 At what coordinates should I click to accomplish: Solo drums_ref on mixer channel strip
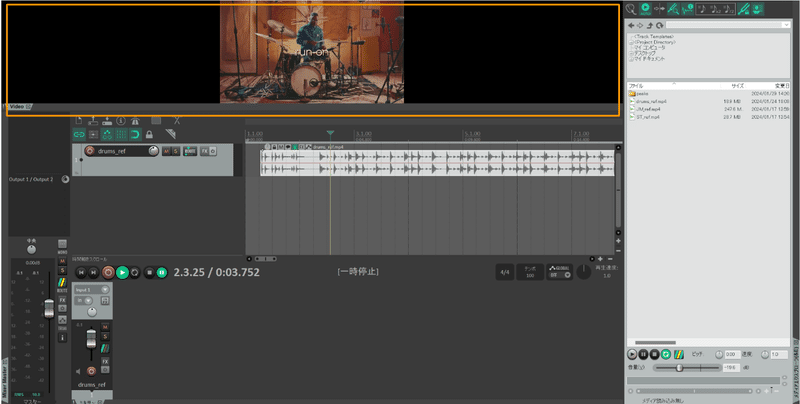[x=105, y=337]
